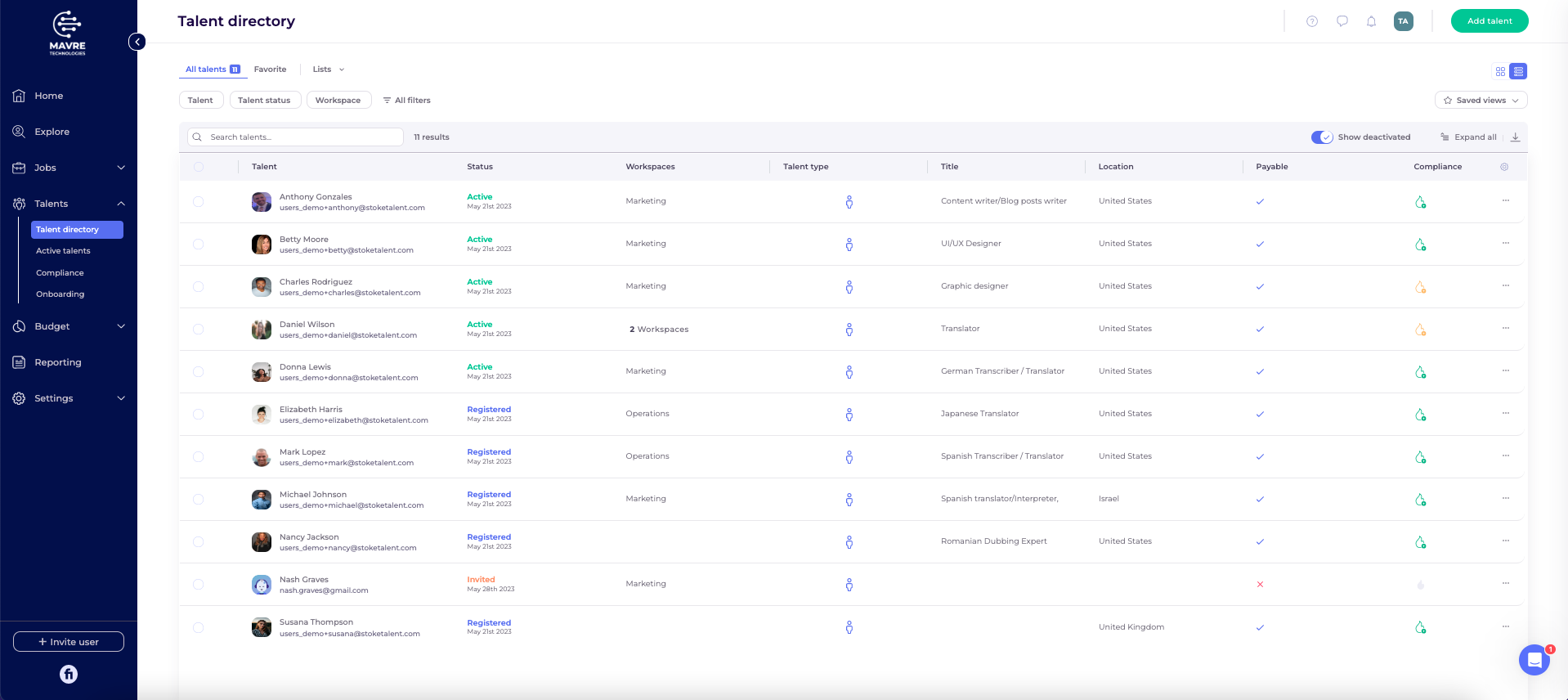This screenshot has width=1568, height=700.
Task: Focus the Search talents input field
Action: (295, 137)
